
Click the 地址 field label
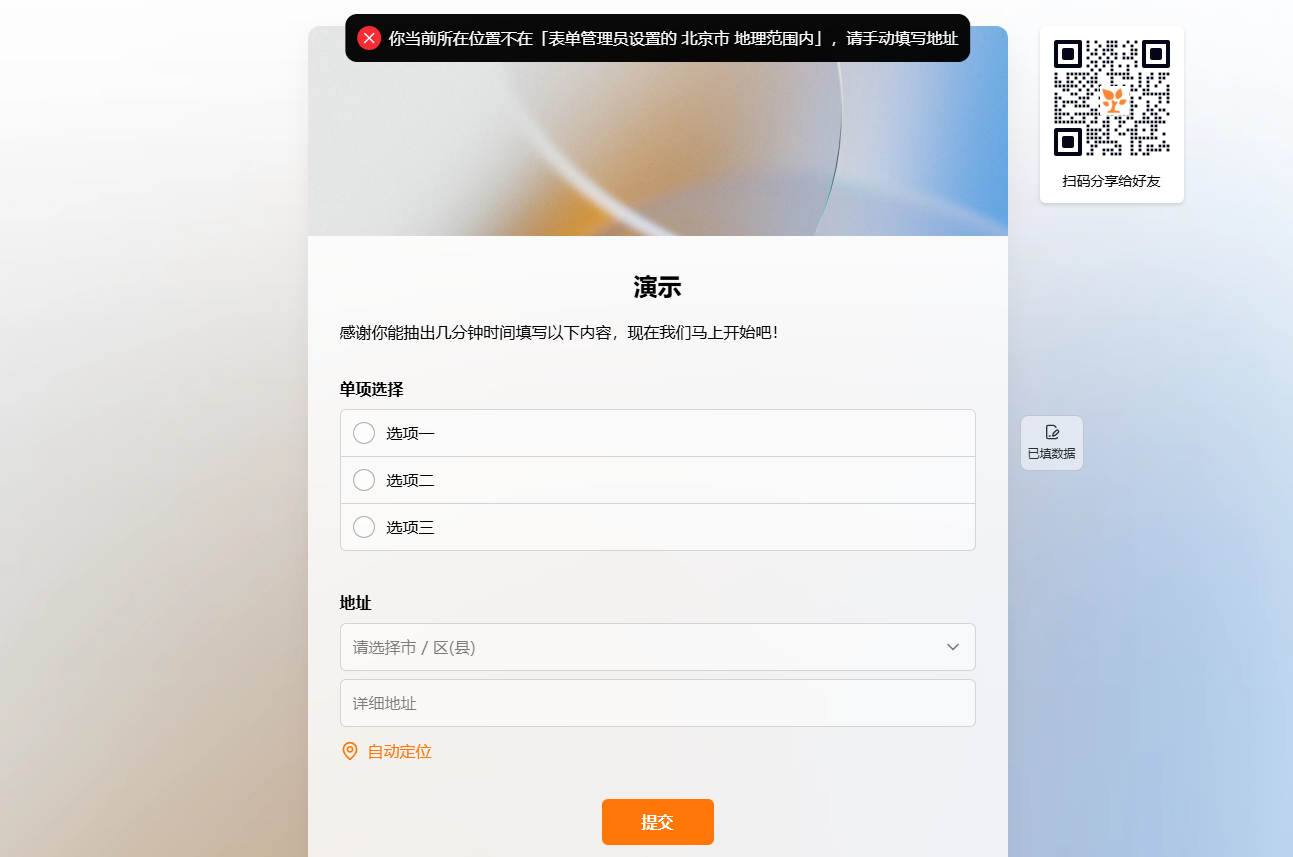(x=355, y=603)
